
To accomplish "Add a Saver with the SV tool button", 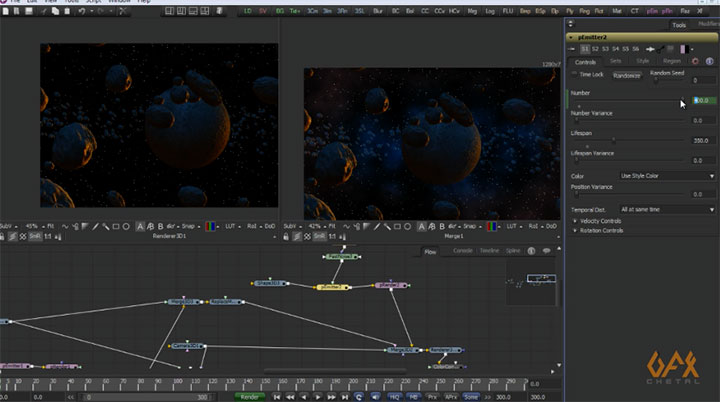I will [263, 11].
